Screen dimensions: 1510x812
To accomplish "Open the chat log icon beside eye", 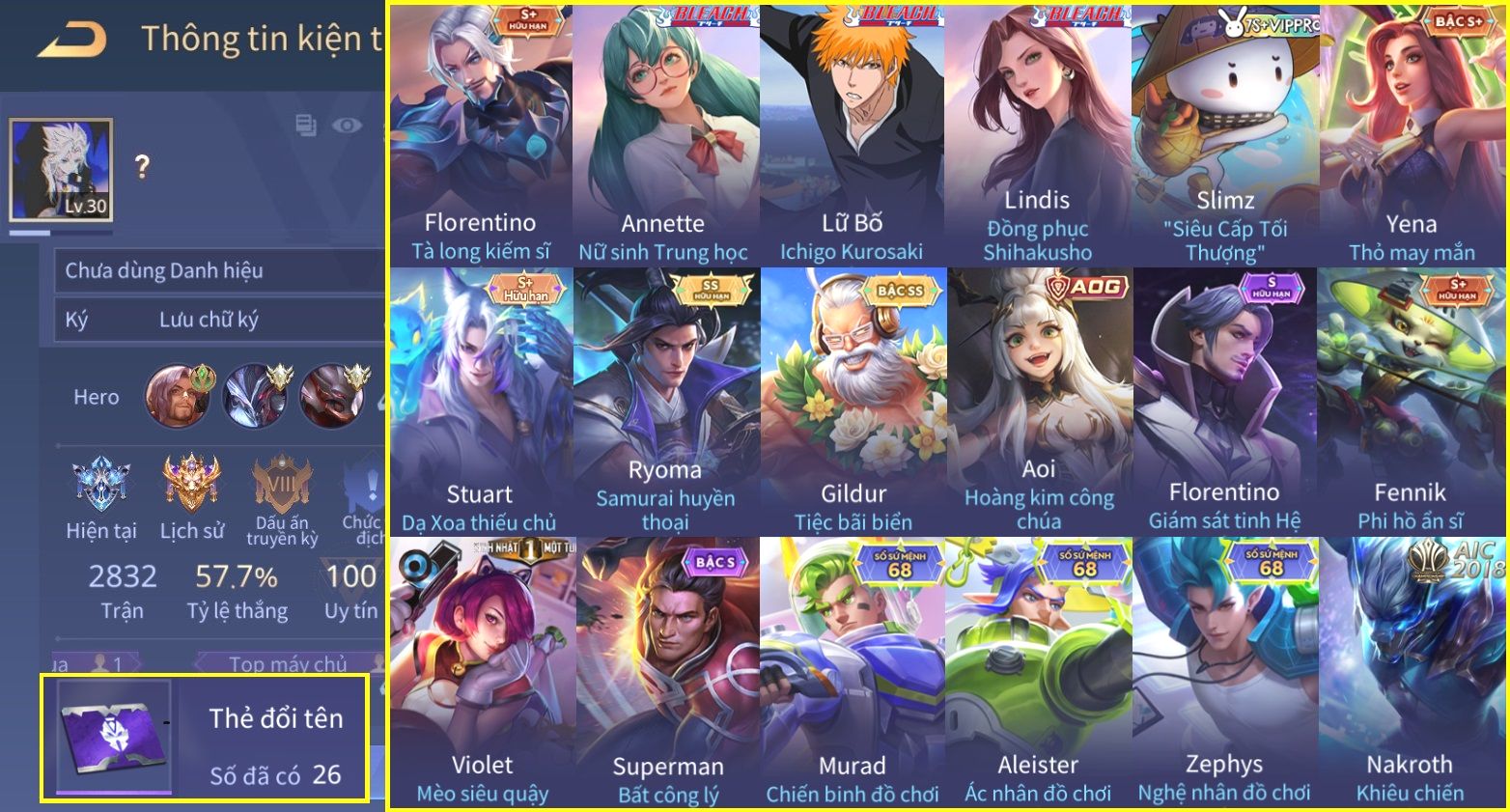I will 306,125.
